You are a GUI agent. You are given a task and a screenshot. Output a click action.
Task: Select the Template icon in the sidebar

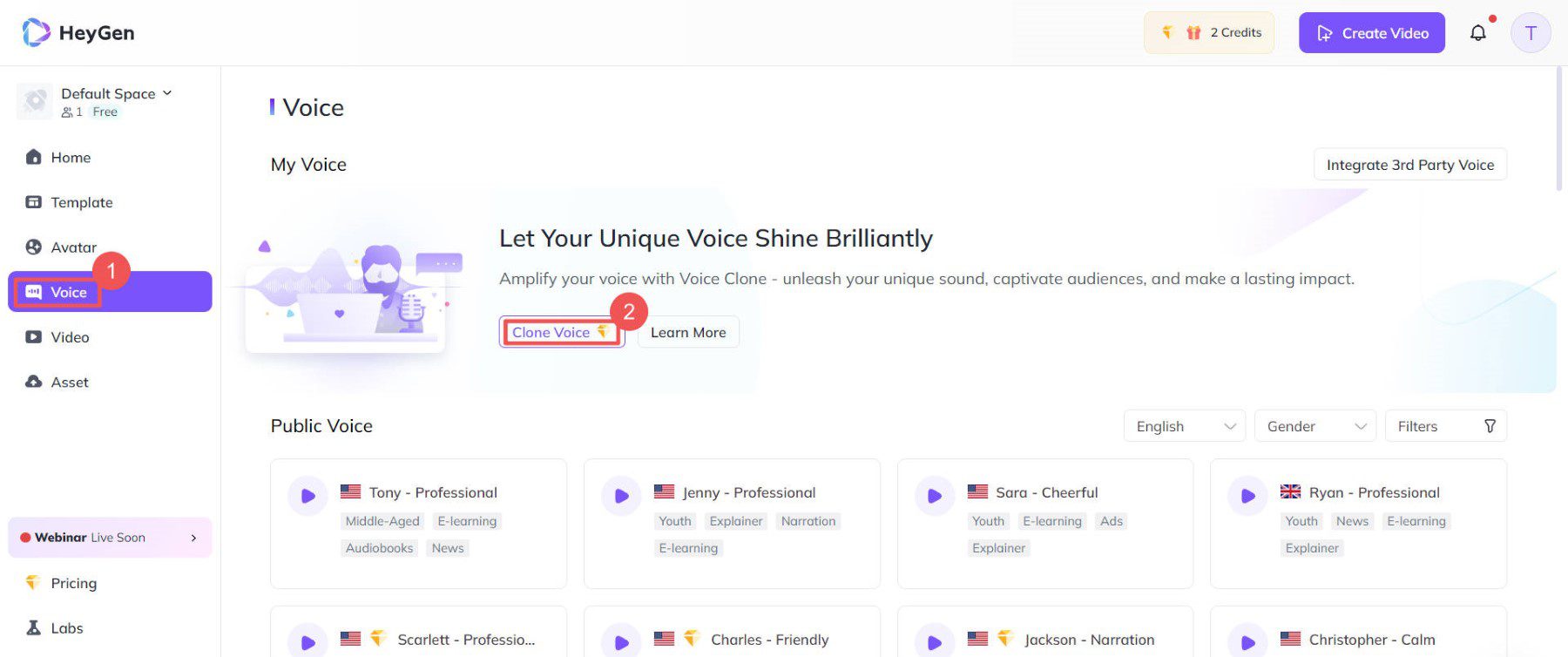[x=33, y=202]
